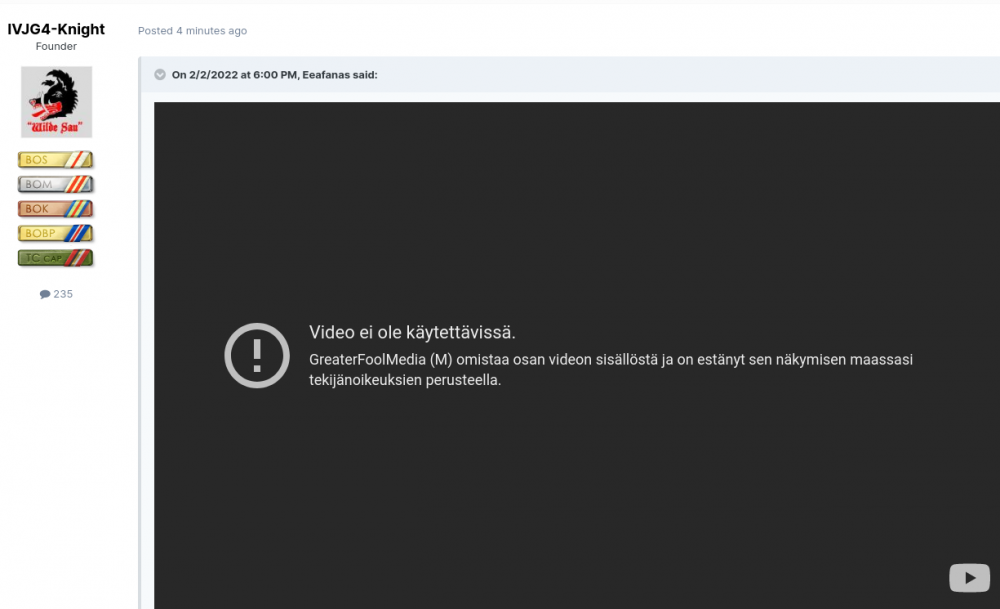
Task: Select the BOS award badge
Action: 55,159
